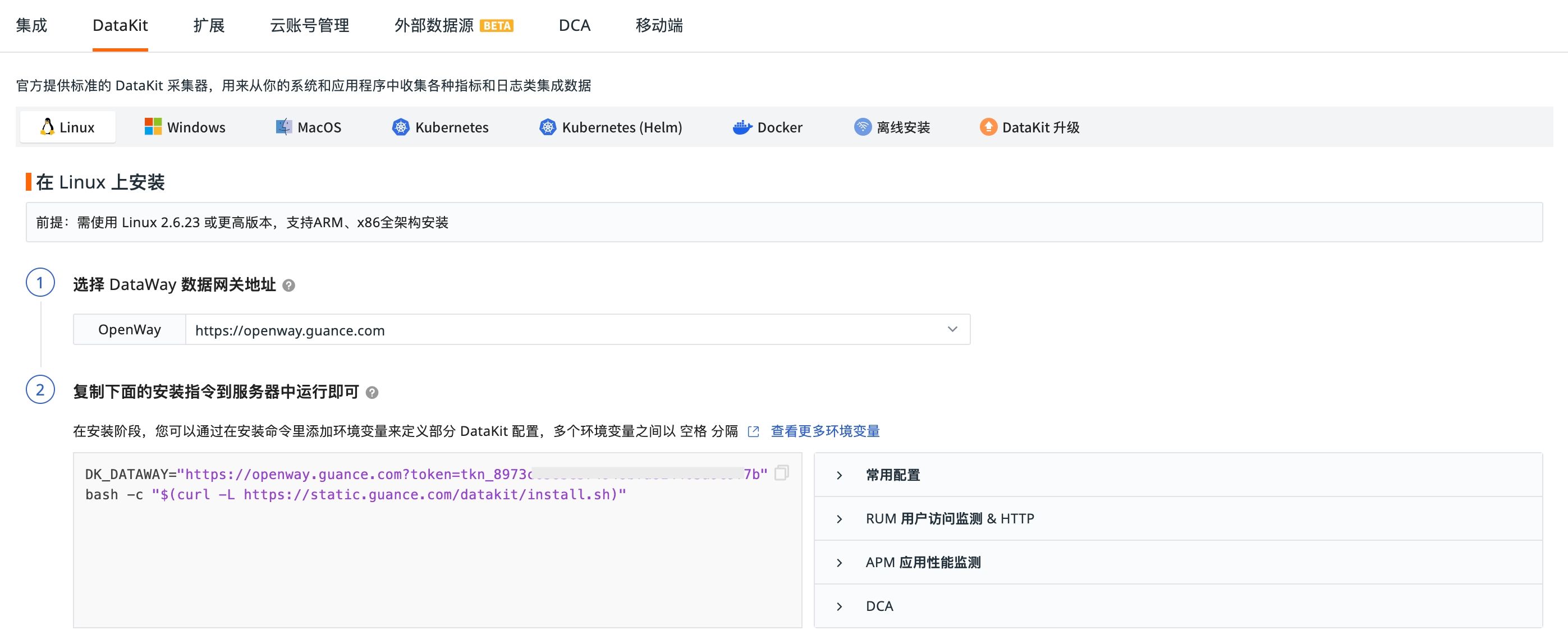The height and width of the screenshot is (644, 1568).
Task: Switch to the 云账号管理 tab
Action: (309, 26)
